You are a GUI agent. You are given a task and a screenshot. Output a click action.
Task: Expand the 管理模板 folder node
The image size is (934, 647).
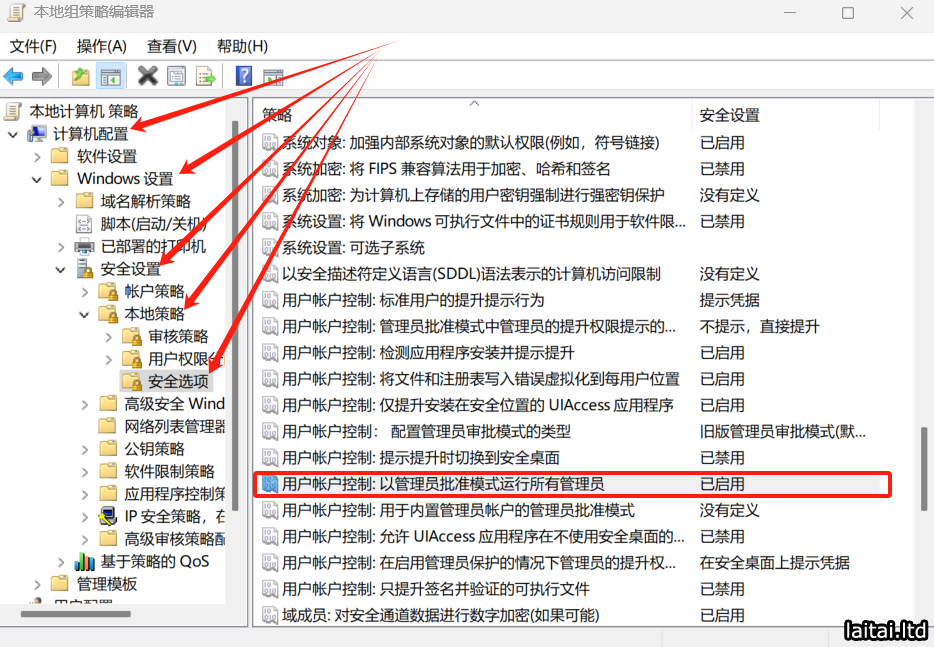[37, 584]
